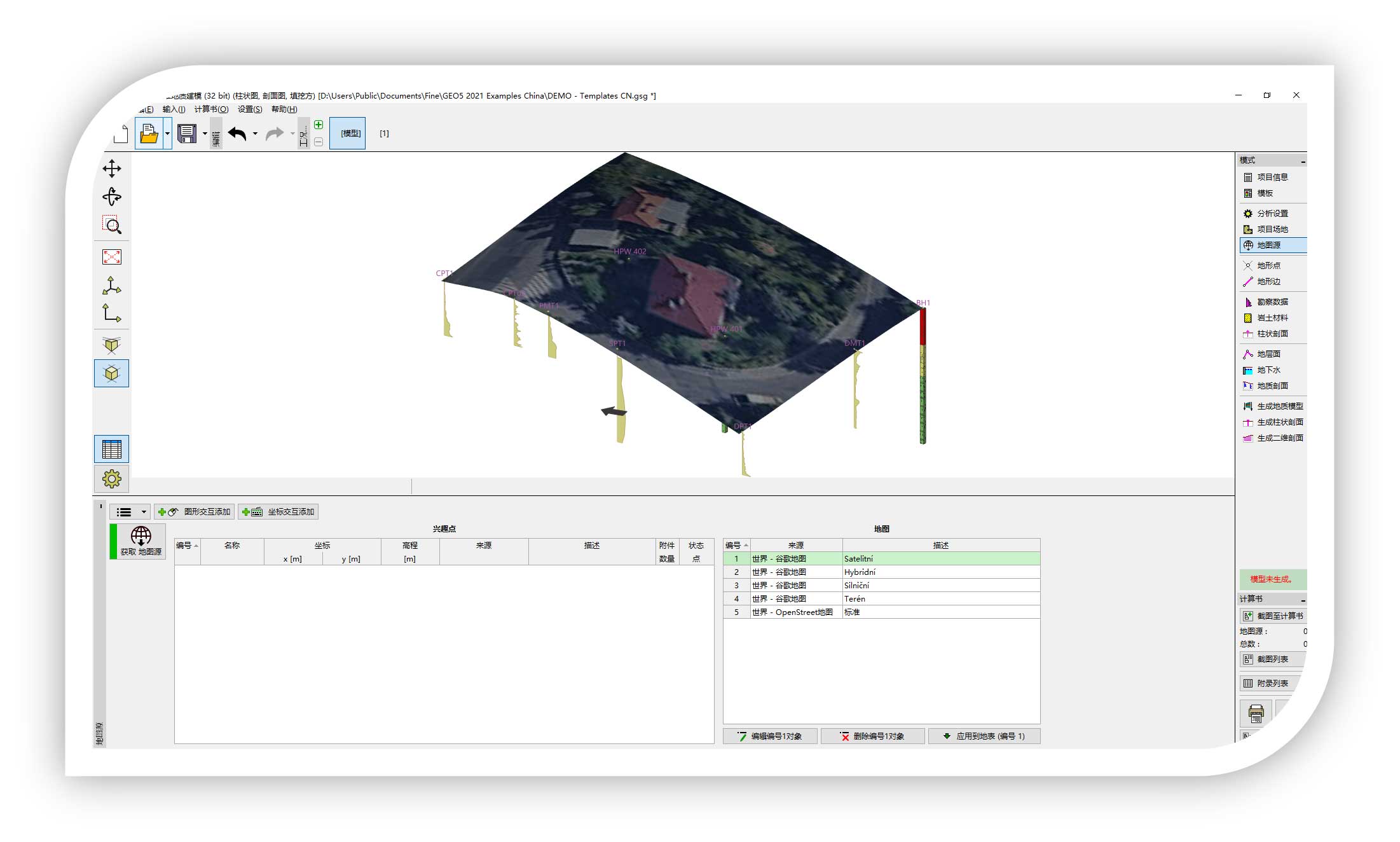
Task: Open the list options dropdown
Action: 131,512
